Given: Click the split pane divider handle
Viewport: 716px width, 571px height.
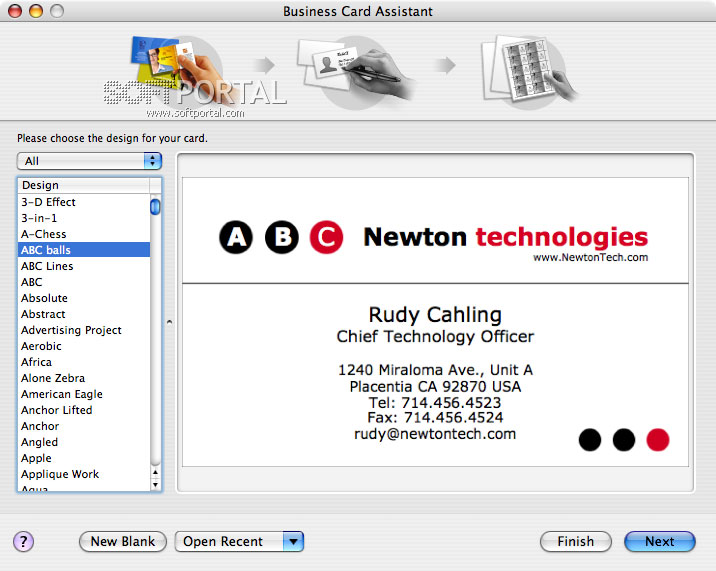Looking at the screenshot, I should (169, 322).
